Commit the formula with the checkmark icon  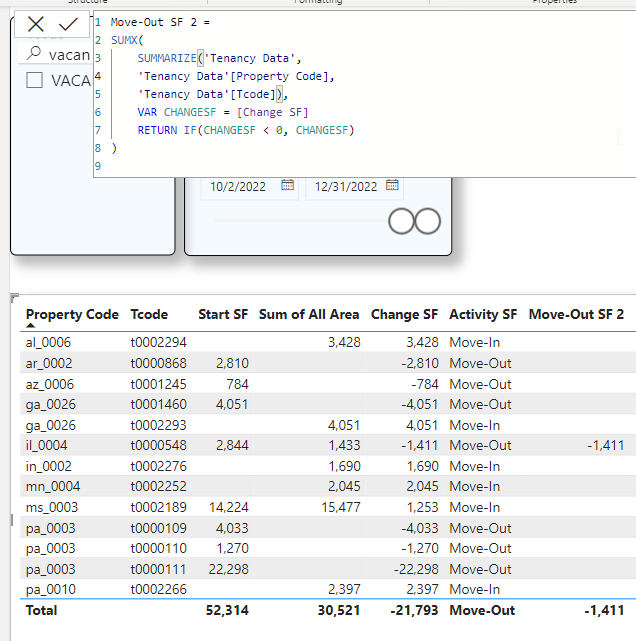(68, 25)
